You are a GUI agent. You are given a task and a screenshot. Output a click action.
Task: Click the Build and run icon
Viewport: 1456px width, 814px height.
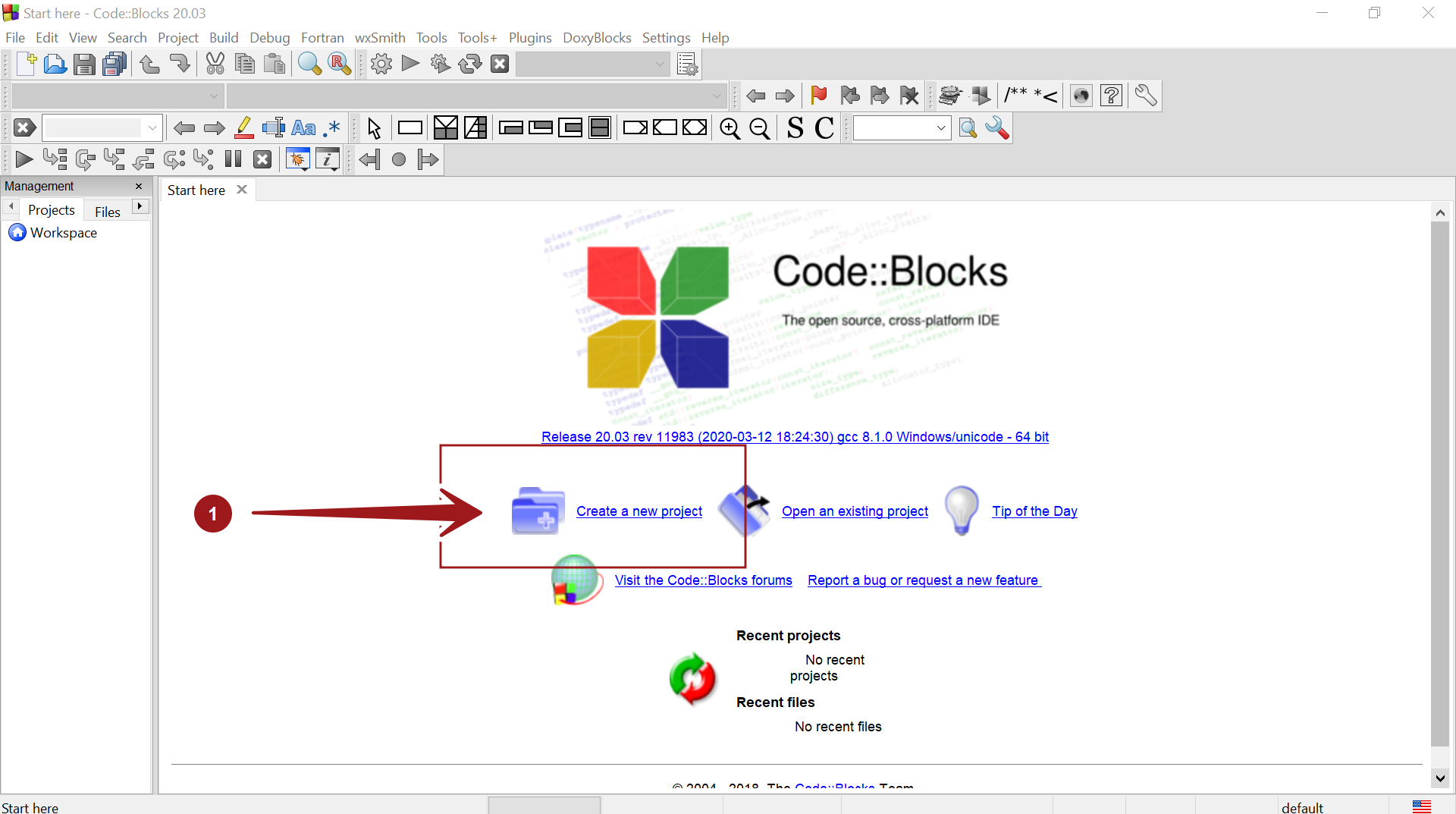pos(441,64)
